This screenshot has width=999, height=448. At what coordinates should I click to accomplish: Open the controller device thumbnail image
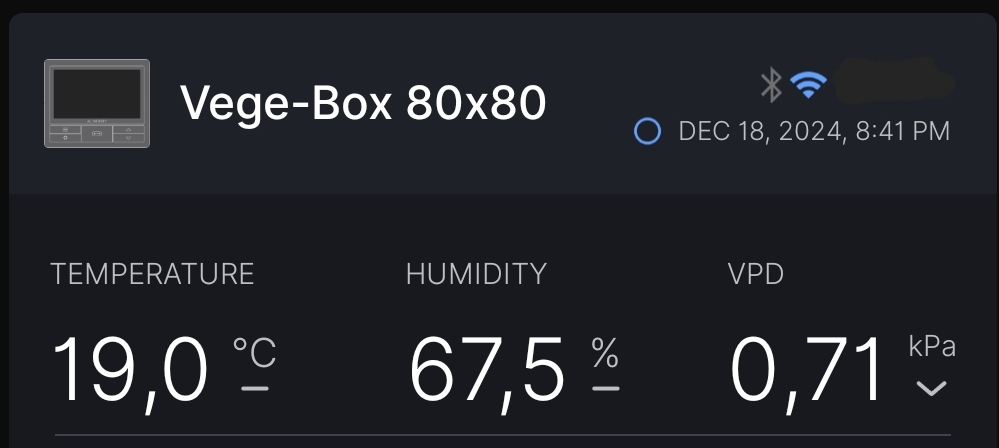click(x=97, y=104)
